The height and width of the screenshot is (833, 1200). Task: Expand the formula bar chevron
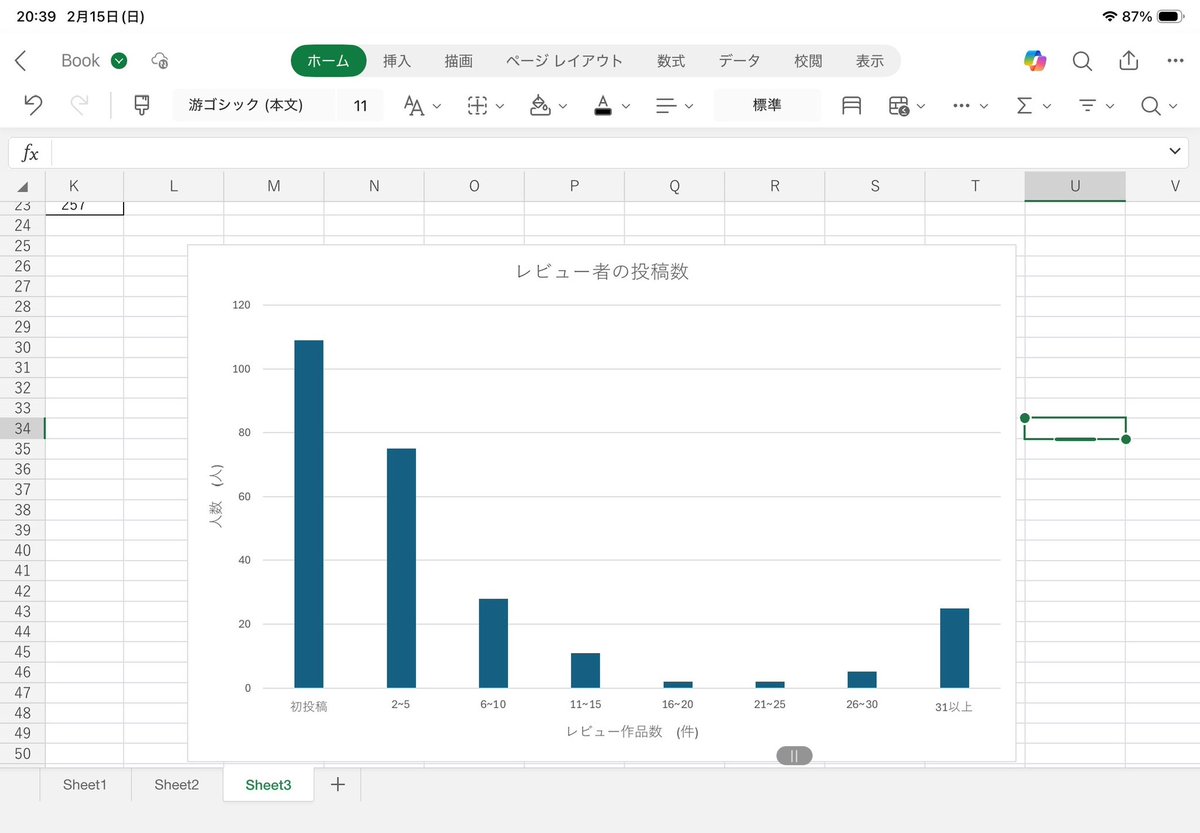coord(1174,151)
